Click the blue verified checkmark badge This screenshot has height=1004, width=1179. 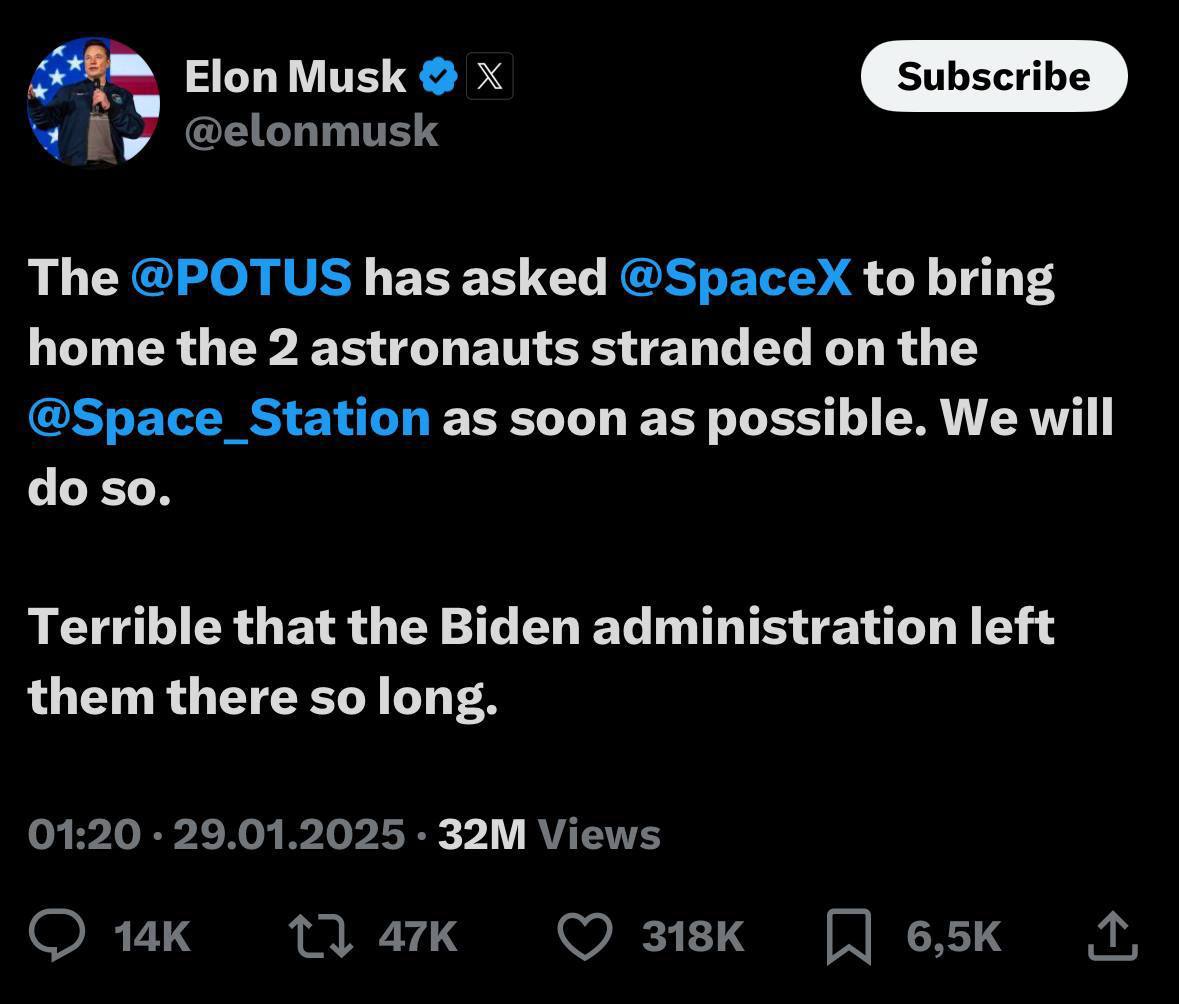pyautogui.click(x=438, y=77)
